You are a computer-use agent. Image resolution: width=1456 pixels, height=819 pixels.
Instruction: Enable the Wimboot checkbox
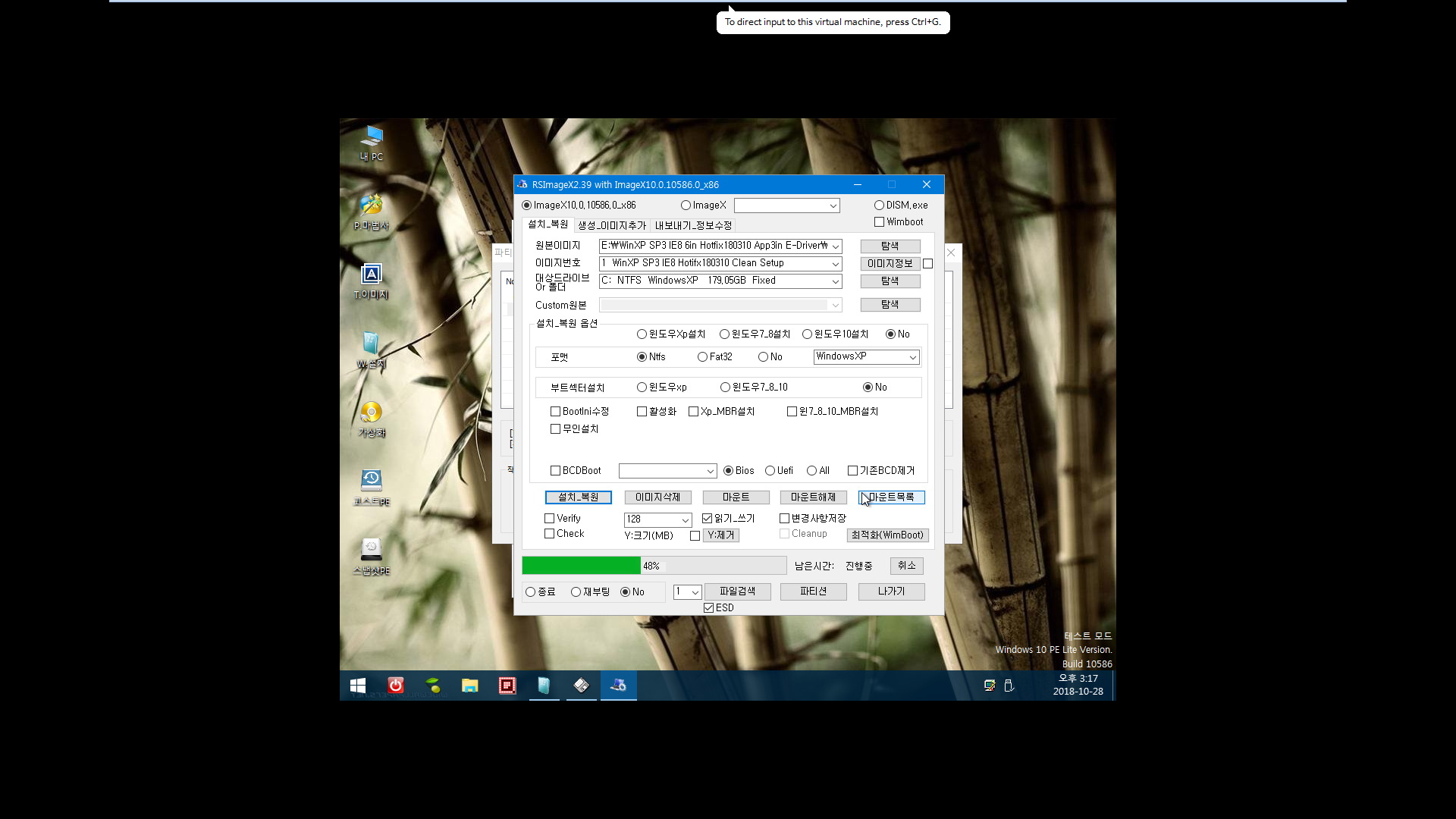[x=899, y=222]
